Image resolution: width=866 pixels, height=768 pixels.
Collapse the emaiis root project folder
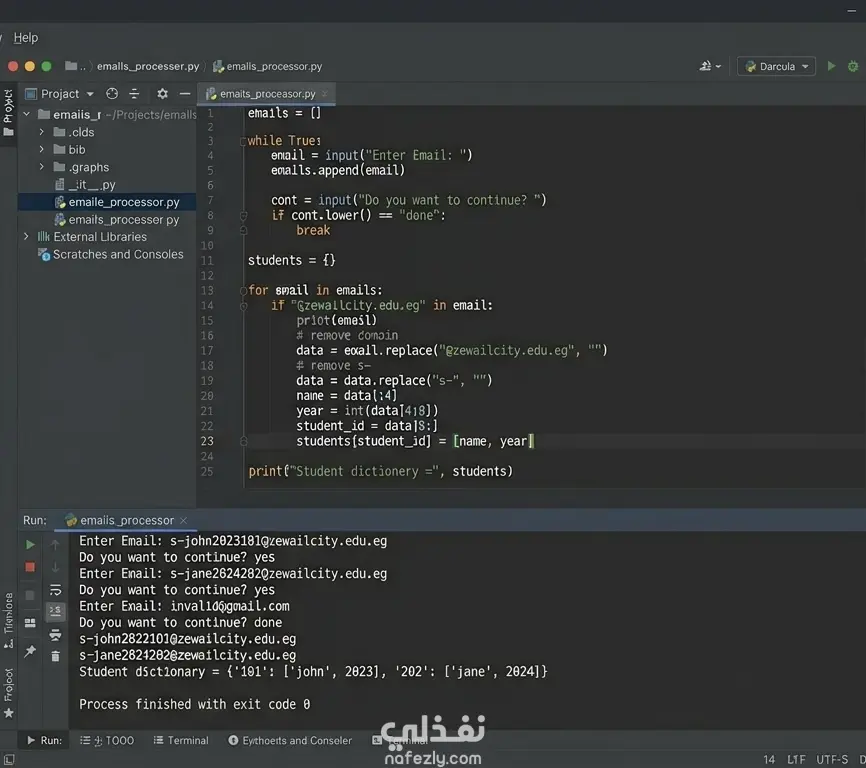pos(27,114)
